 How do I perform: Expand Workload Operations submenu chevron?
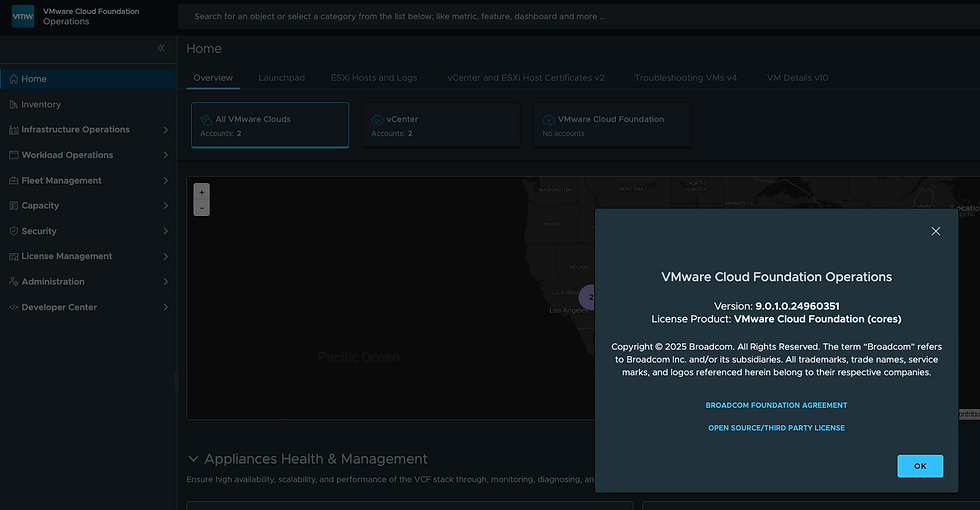(166, 155)
